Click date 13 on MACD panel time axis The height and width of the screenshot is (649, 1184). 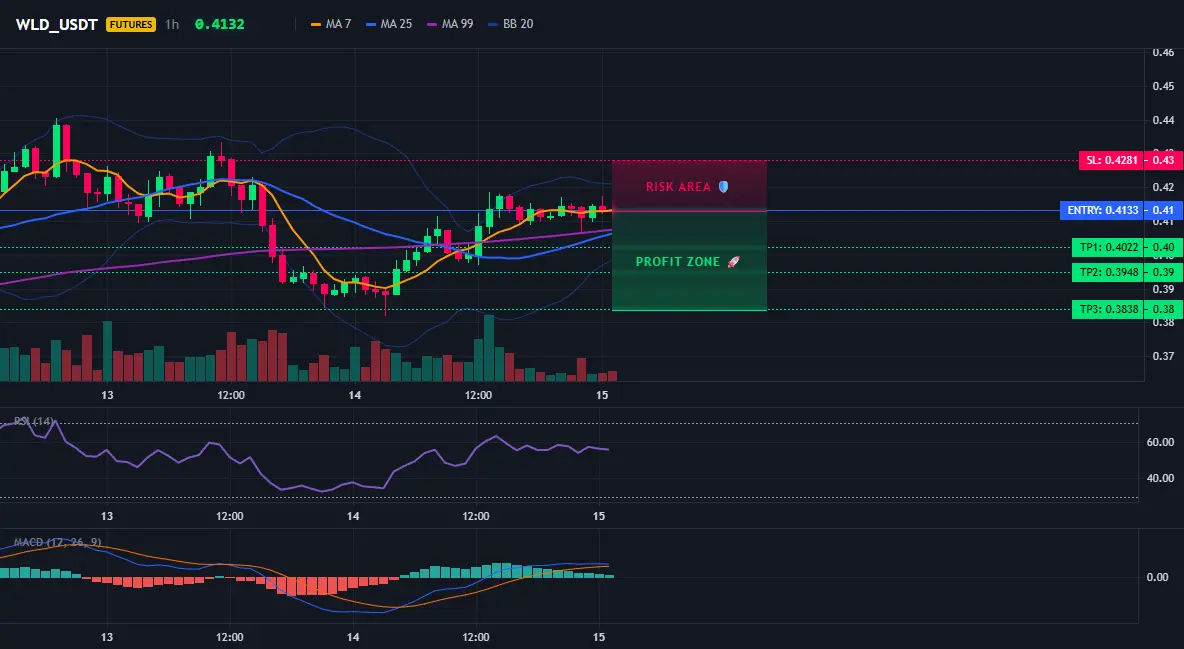click(106, 637)
